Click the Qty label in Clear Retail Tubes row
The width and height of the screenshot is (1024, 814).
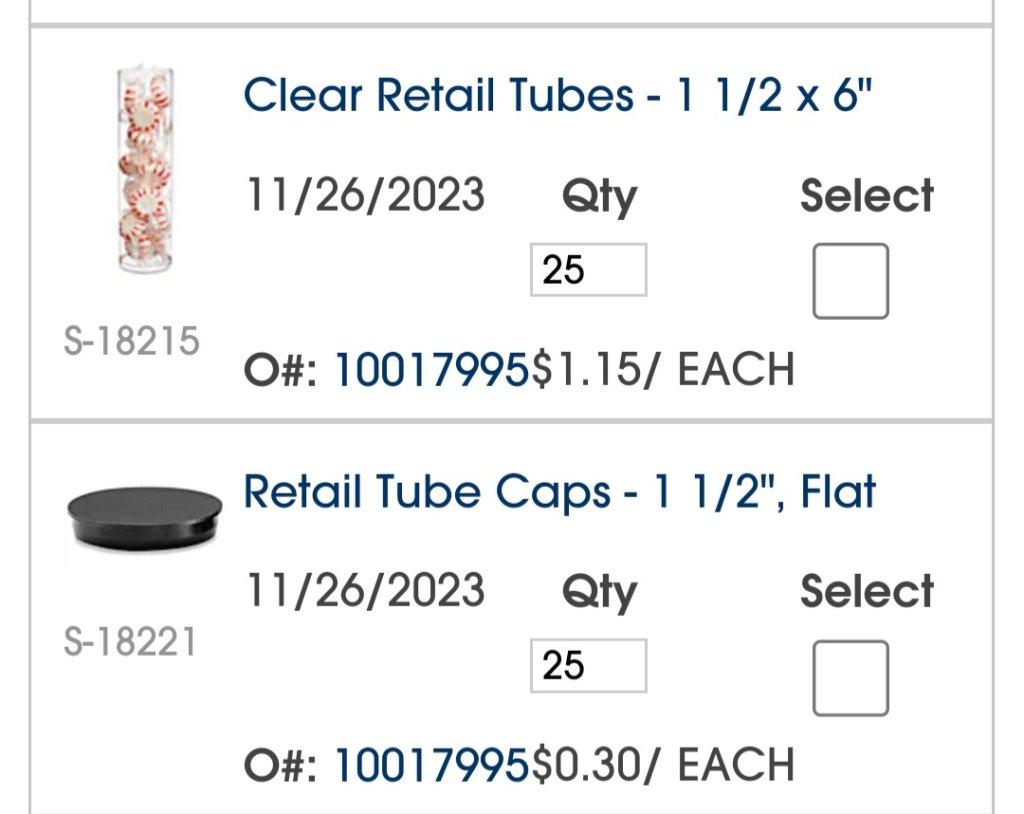click(x=599, y=197)
